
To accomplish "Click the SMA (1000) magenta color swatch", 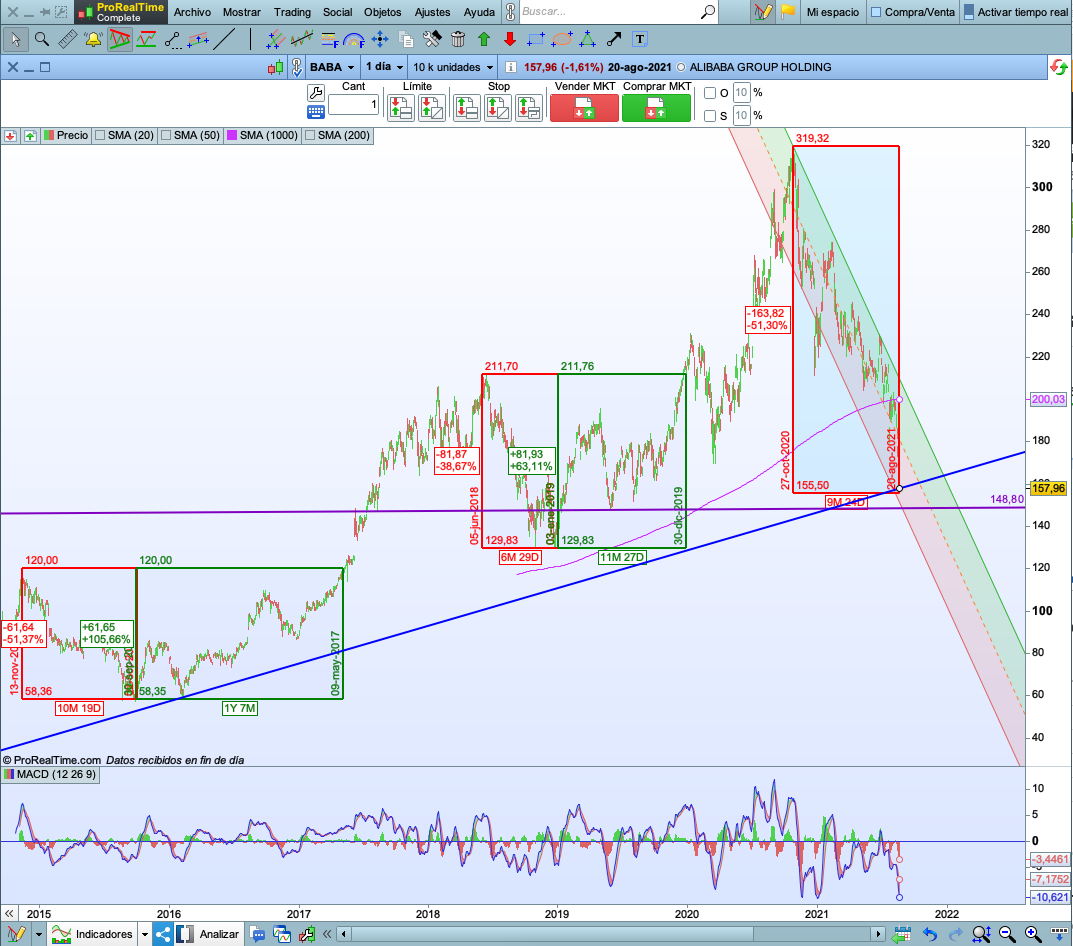I will coord(231,135).
